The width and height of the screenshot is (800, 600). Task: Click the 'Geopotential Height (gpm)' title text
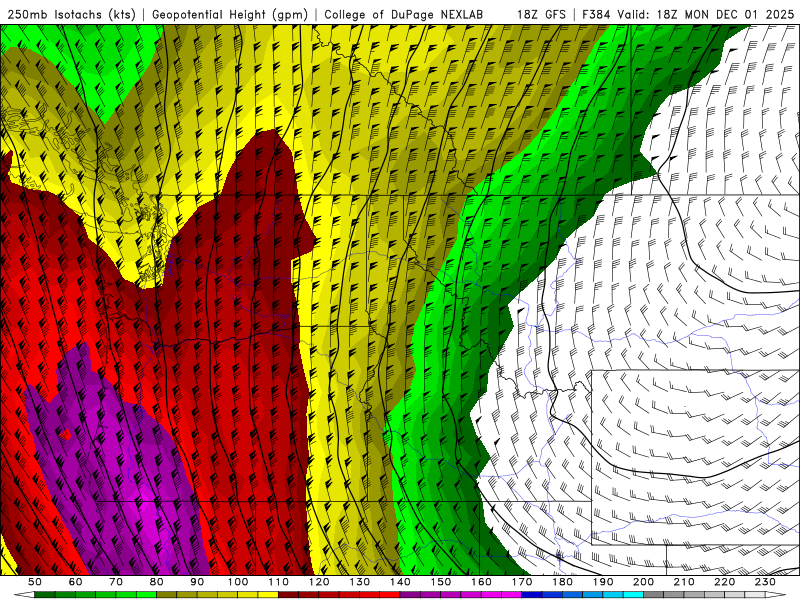coord(230,14)
